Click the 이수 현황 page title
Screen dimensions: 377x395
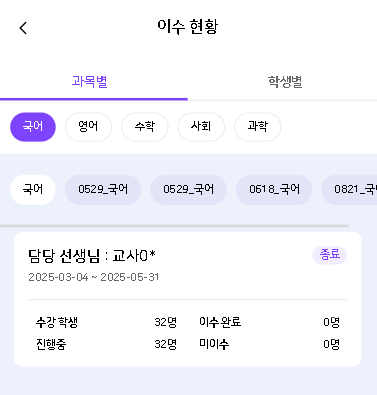(x=188, y=27)
